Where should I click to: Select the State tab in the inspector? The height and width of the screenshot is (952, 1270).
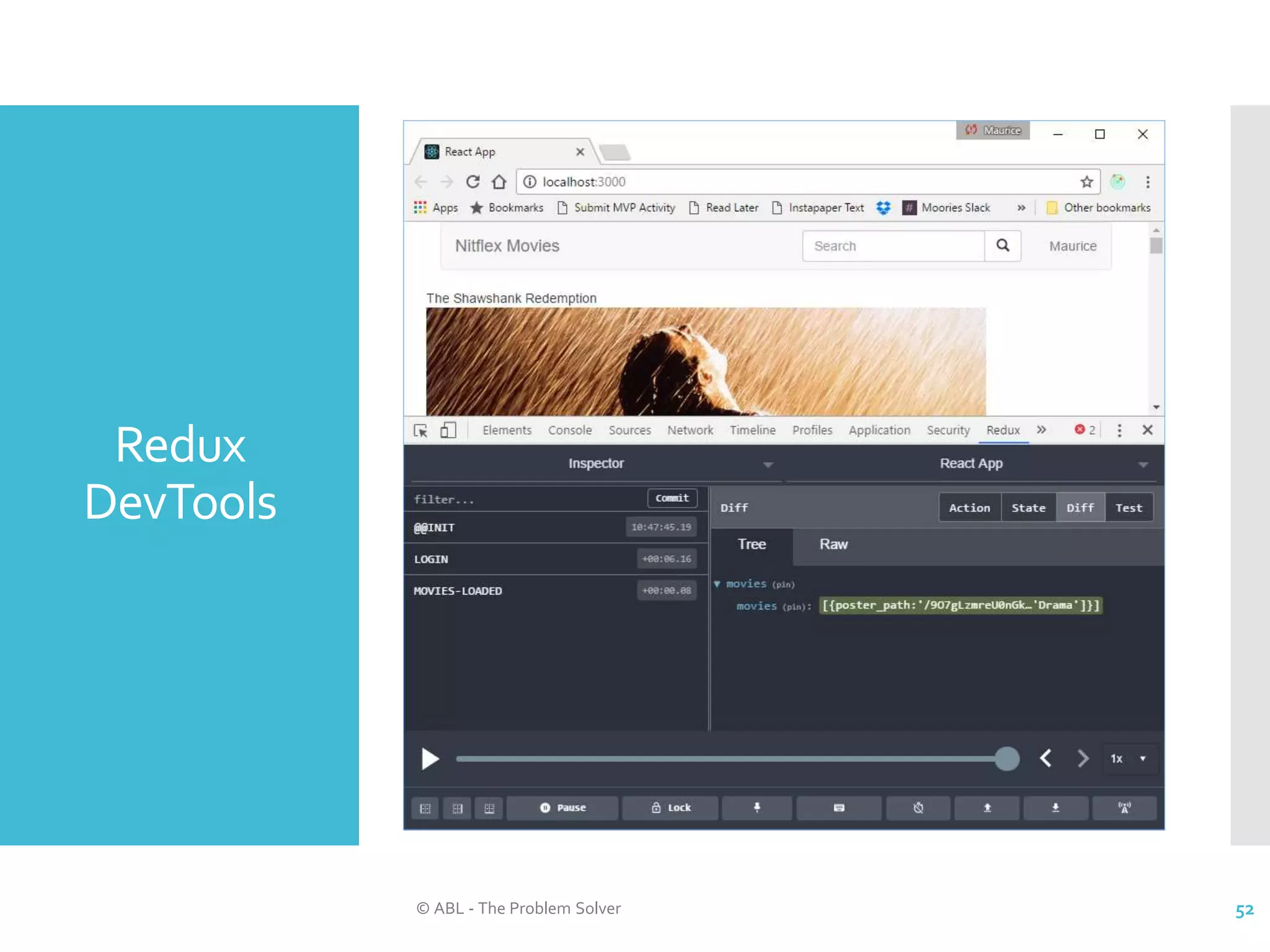[x=1028, y=508]
